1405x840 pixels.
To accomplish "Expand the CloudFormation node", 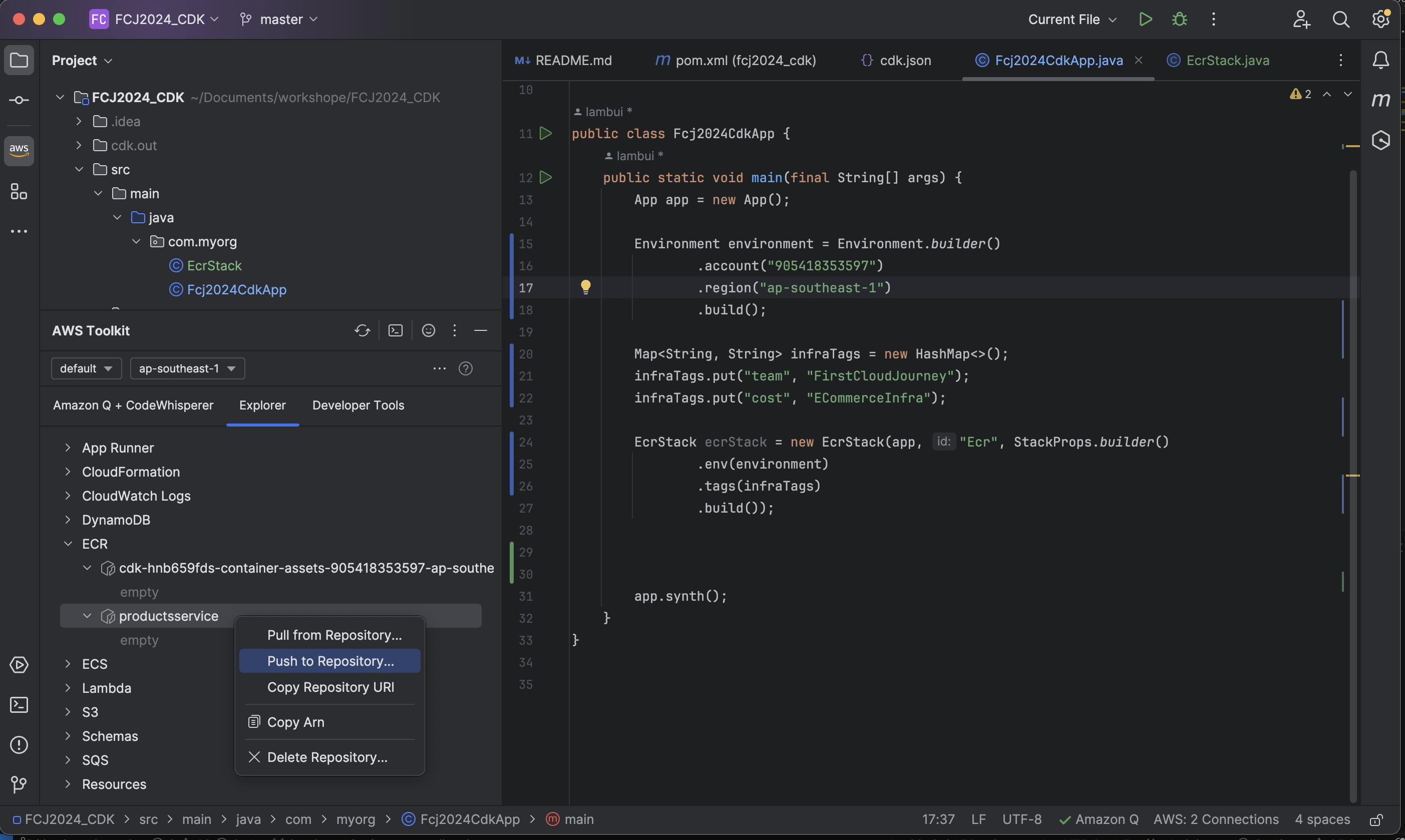I will [x=68, y=472].
